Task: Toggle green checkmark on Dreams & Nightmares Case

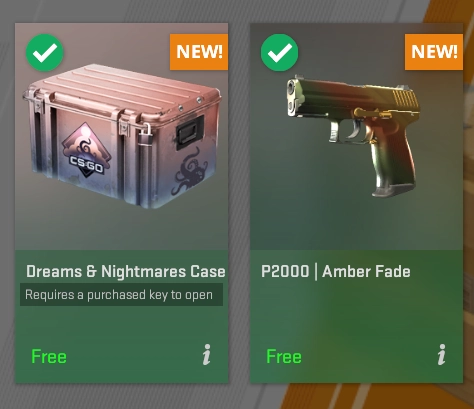Action: click(45, 52)
